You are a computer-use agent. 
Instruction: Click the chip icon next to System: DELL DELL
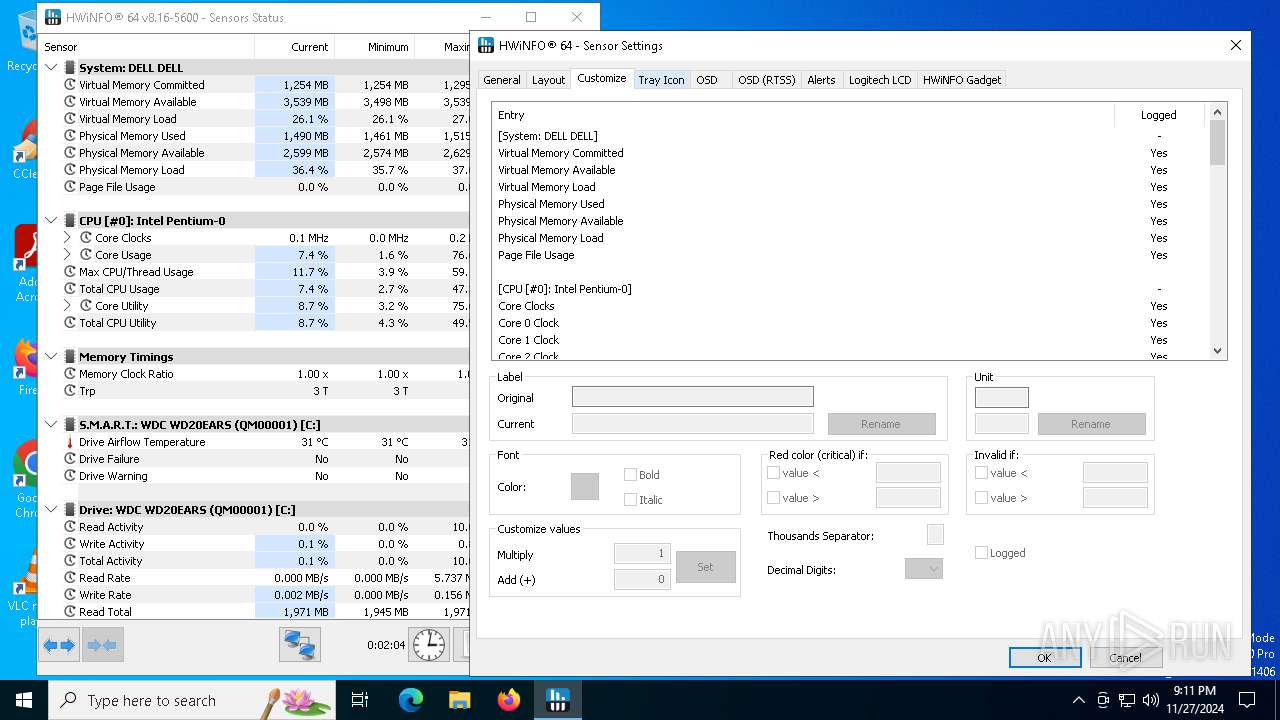coord(70,68)
